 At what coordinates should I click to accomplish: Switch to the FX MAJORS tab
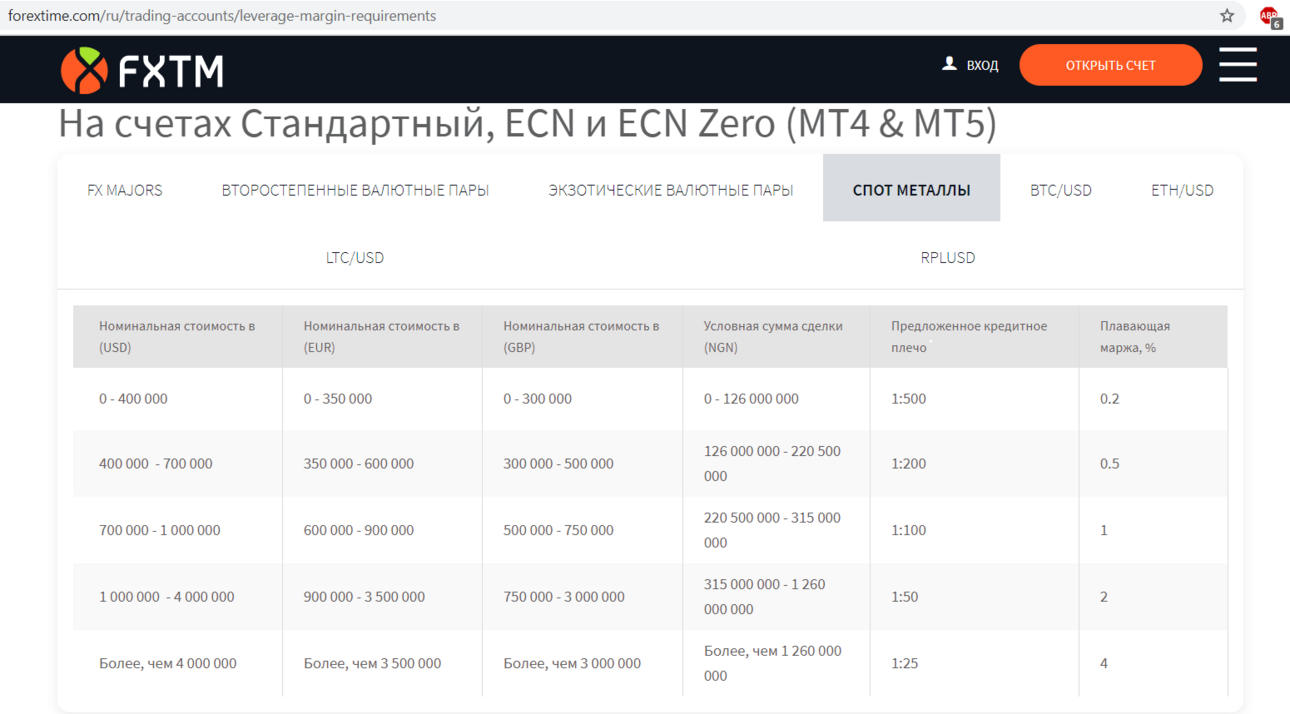pos(125,190)
